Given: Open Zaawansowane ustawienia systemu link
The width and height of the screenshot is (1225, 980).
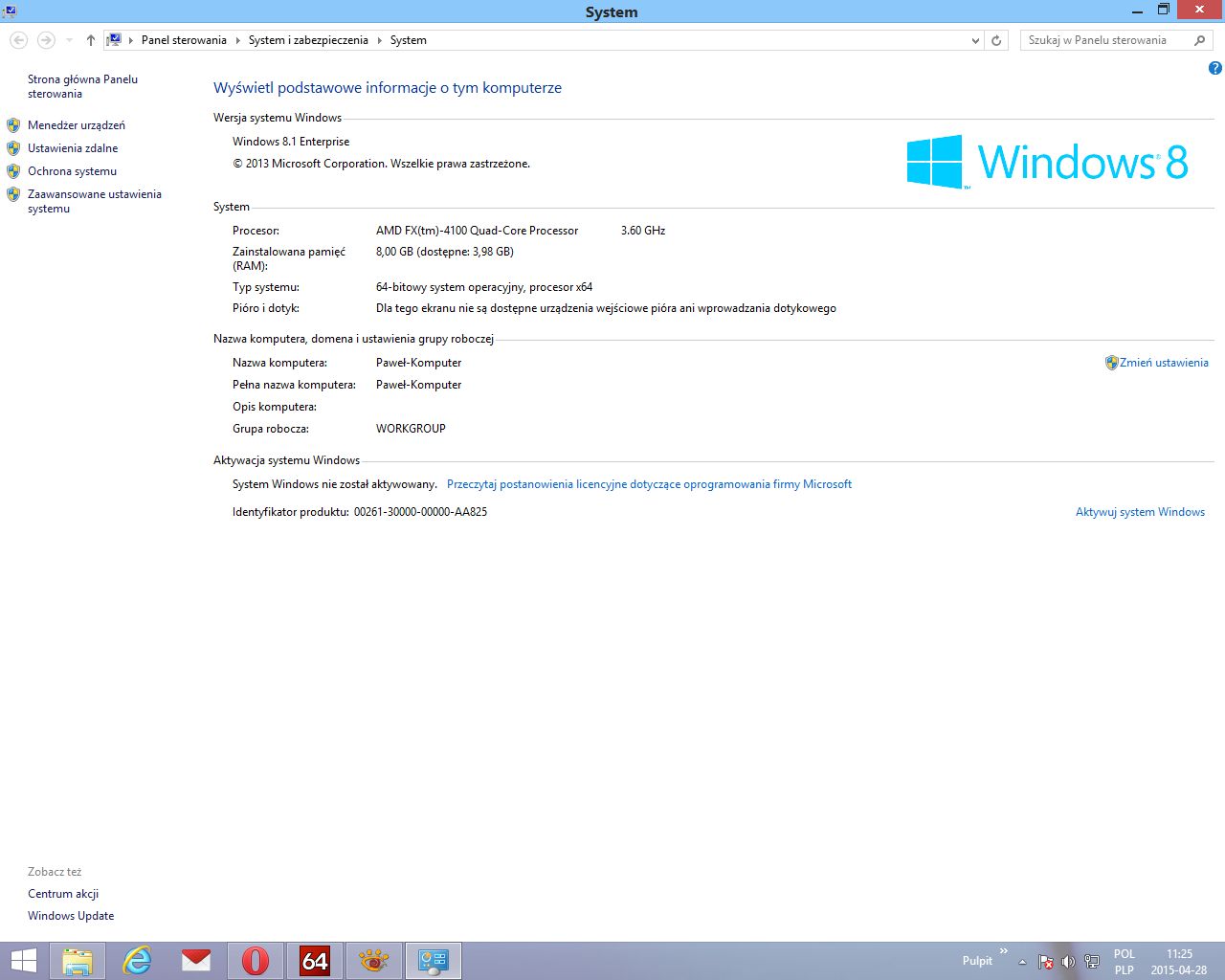Looking at the screenshot, I should [x=95, y=201].
